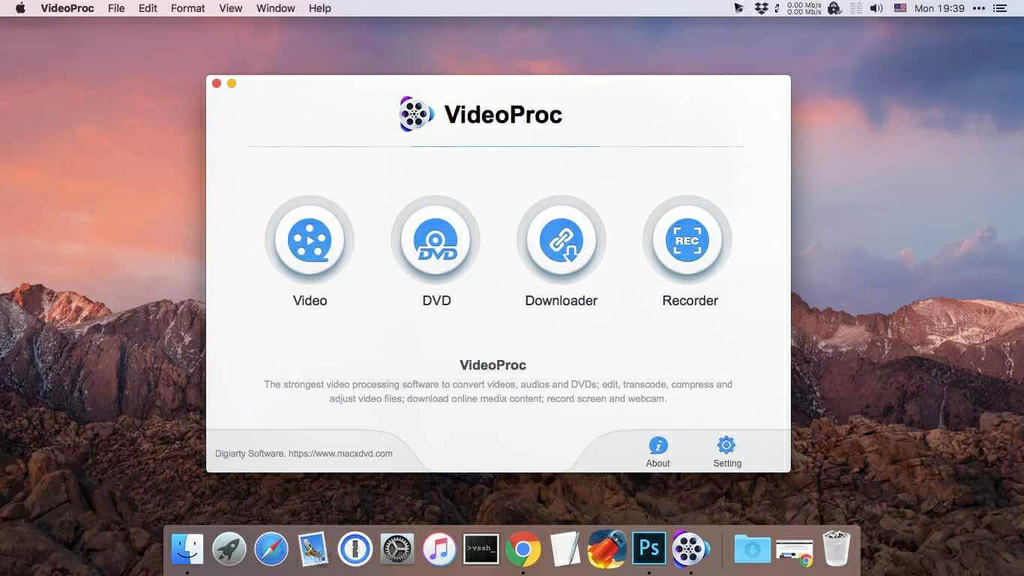Launch Safari from the dock
Screen dimensions: 1024x576
coord(271,549)
